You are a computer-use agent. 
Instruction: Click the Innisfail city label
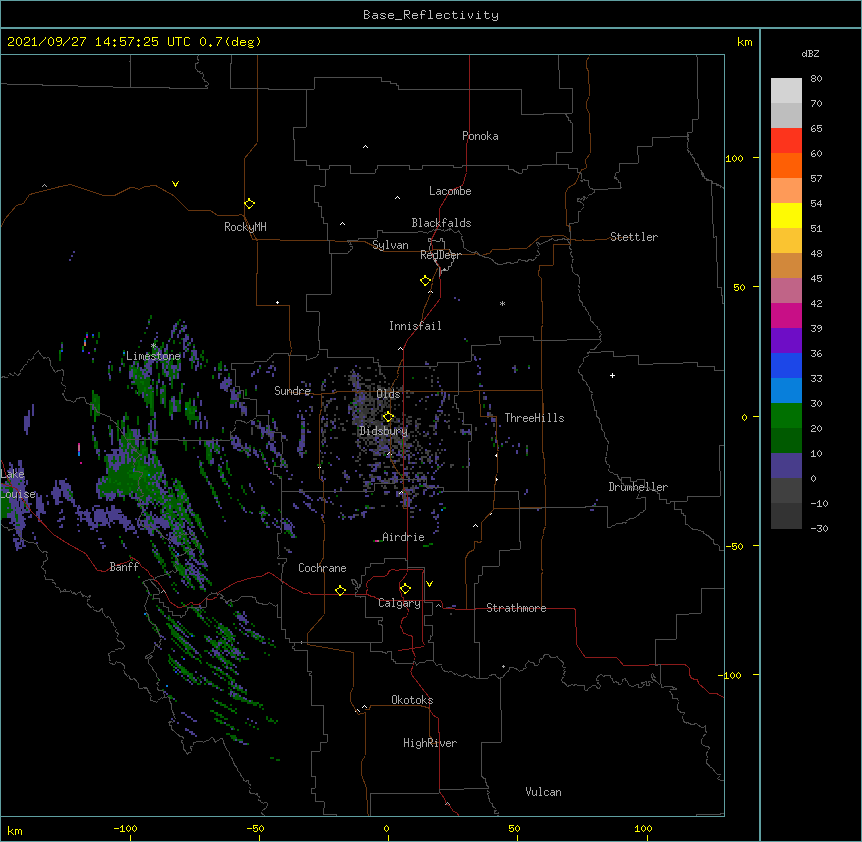415,326
